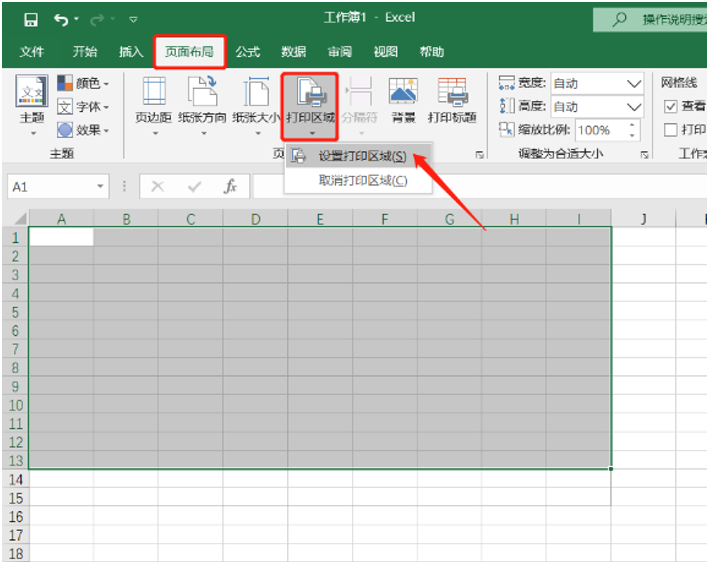This screenshot has width=707, height=562.
Task: Select row 13 header
Action: coord(15,461)
